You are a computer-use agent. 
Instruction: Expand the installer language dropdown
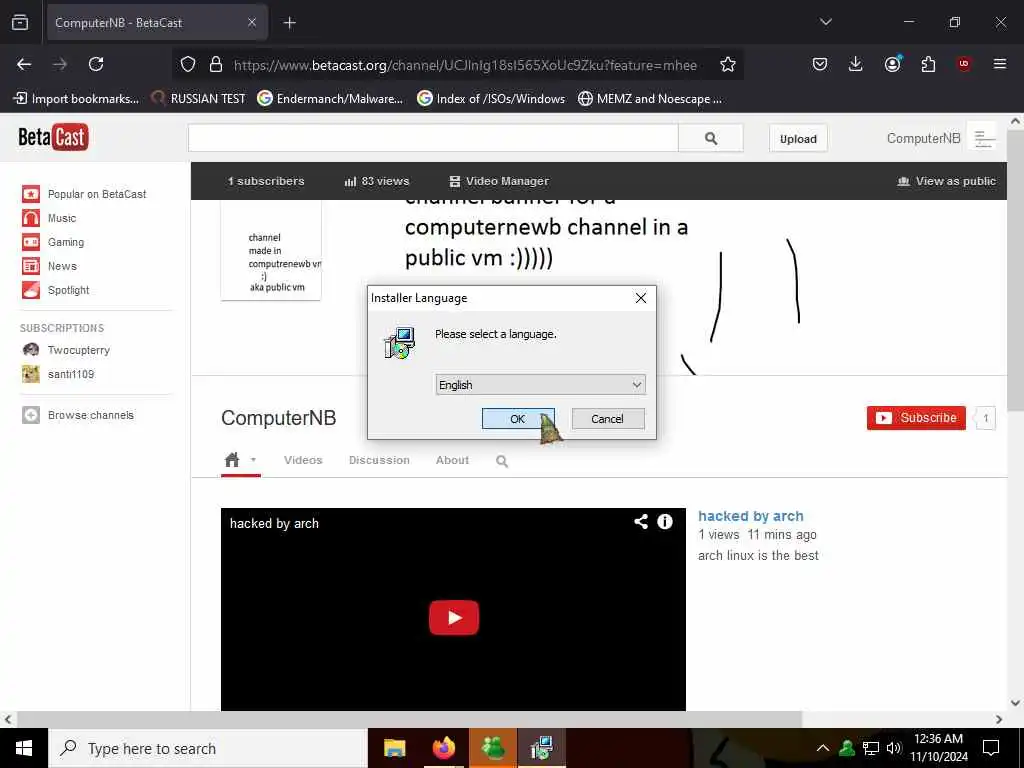[x=541, y=385]
